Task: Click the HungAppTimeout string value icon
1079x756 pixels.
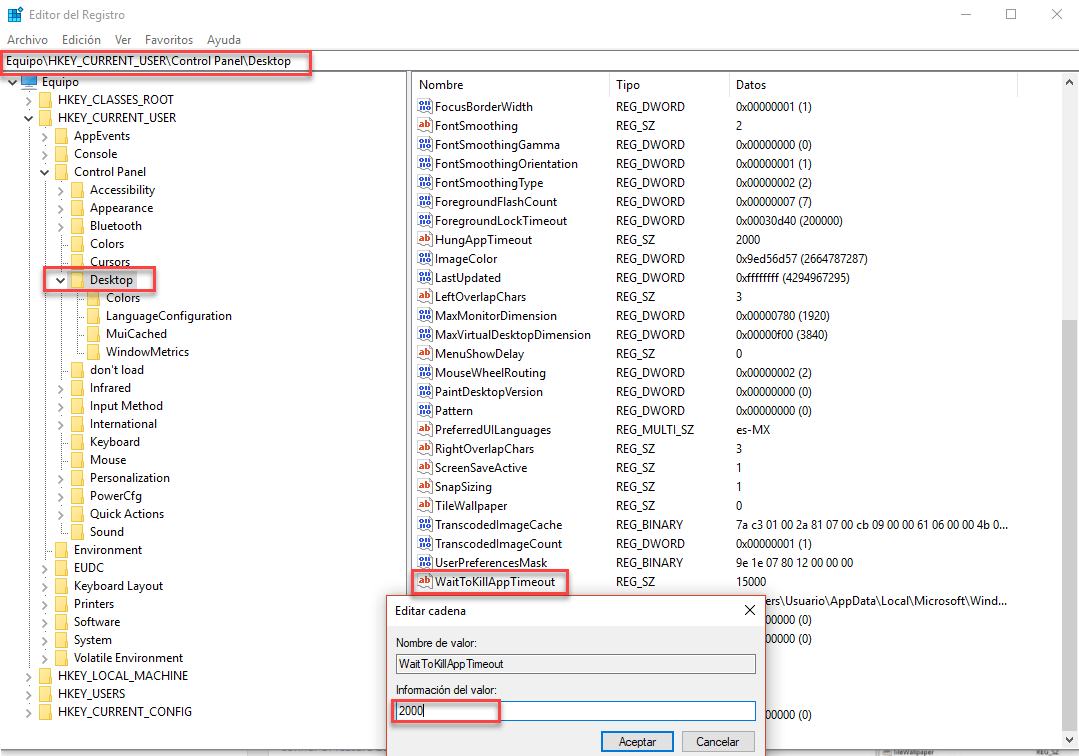Action: tap(425, 240)
